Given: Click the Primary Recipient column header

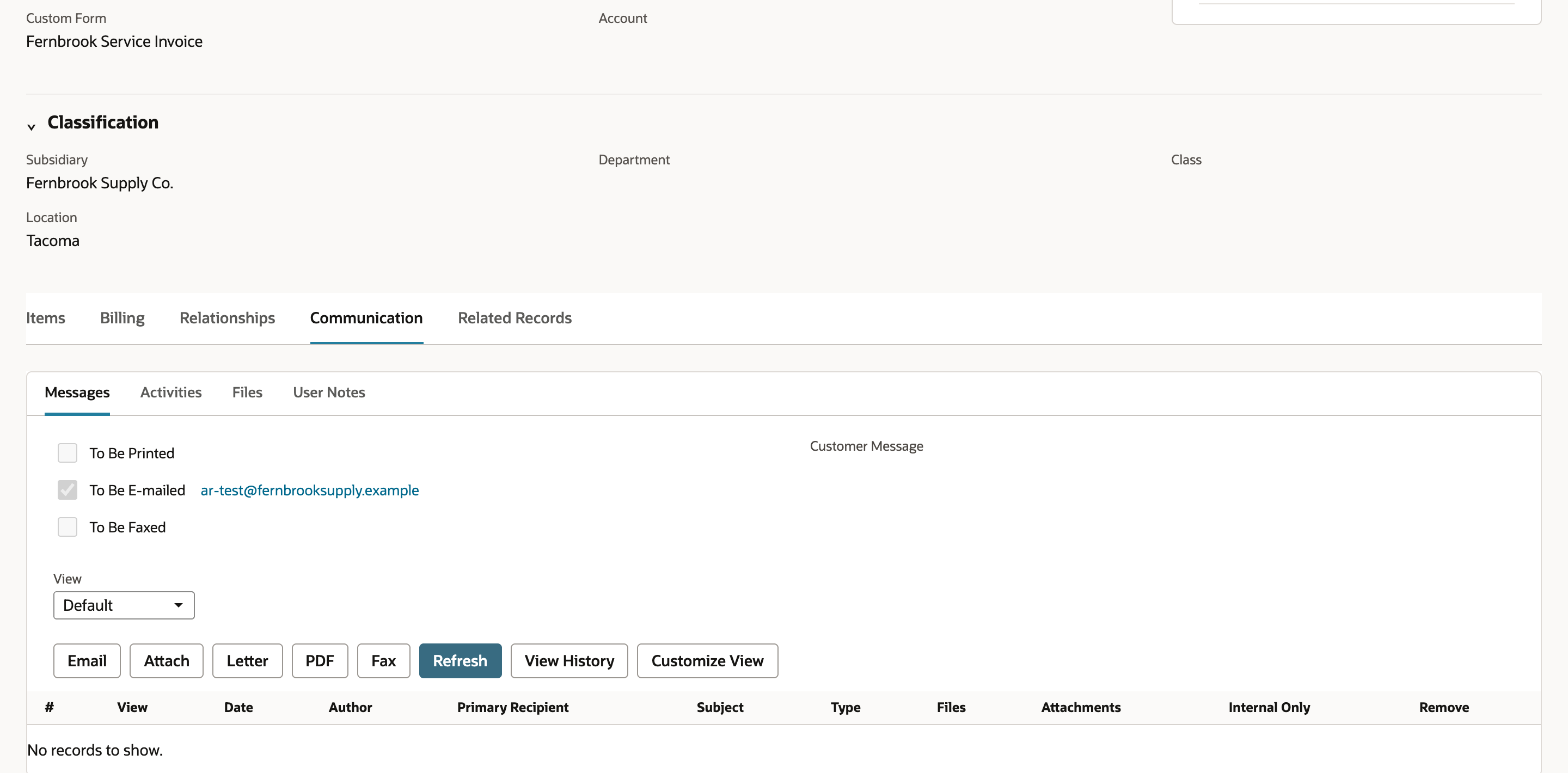Looking at the screenshot, I should [x=513, y=707].
